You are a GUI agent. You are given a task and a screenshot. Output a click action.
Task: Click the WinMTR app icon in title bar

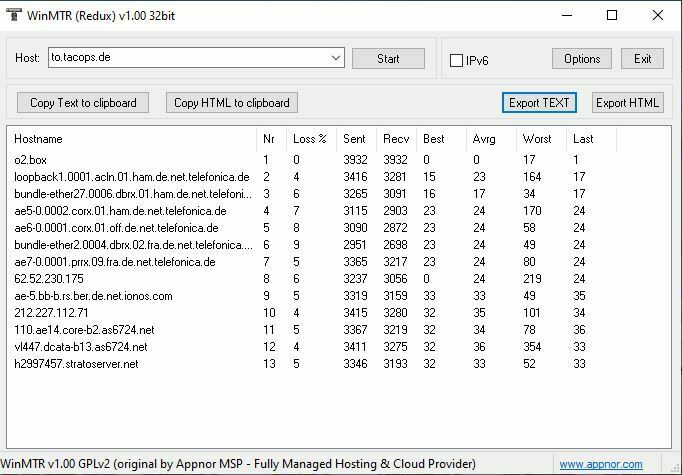[x=13, y=15]
